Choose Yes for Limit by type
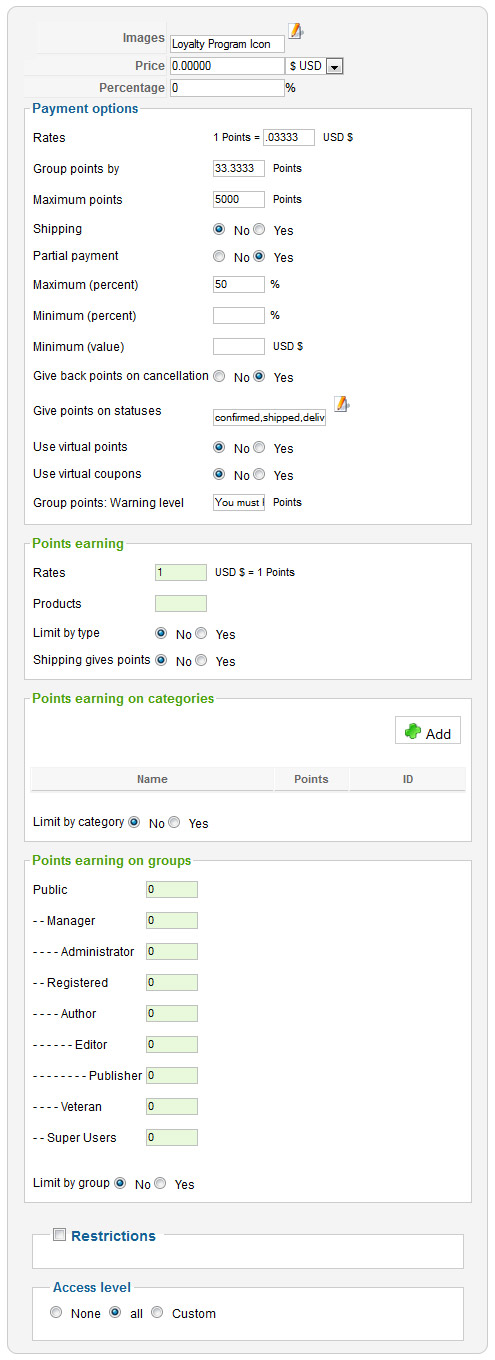The height and width of the screenshot is (1360, 495). tap(201, 634)
